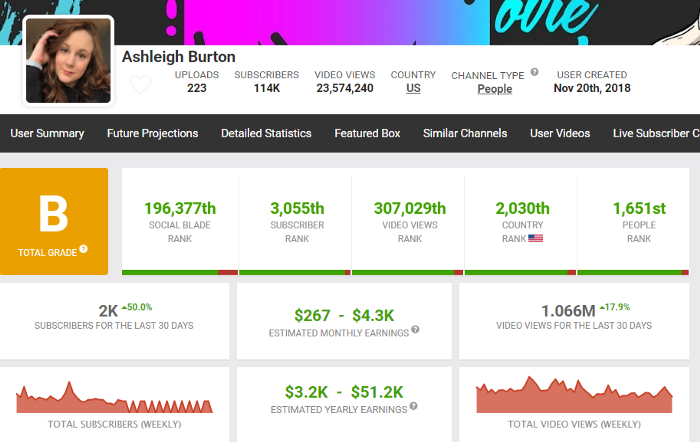
Task: Switch to the Future Projections tab
Action: [152, 133]
